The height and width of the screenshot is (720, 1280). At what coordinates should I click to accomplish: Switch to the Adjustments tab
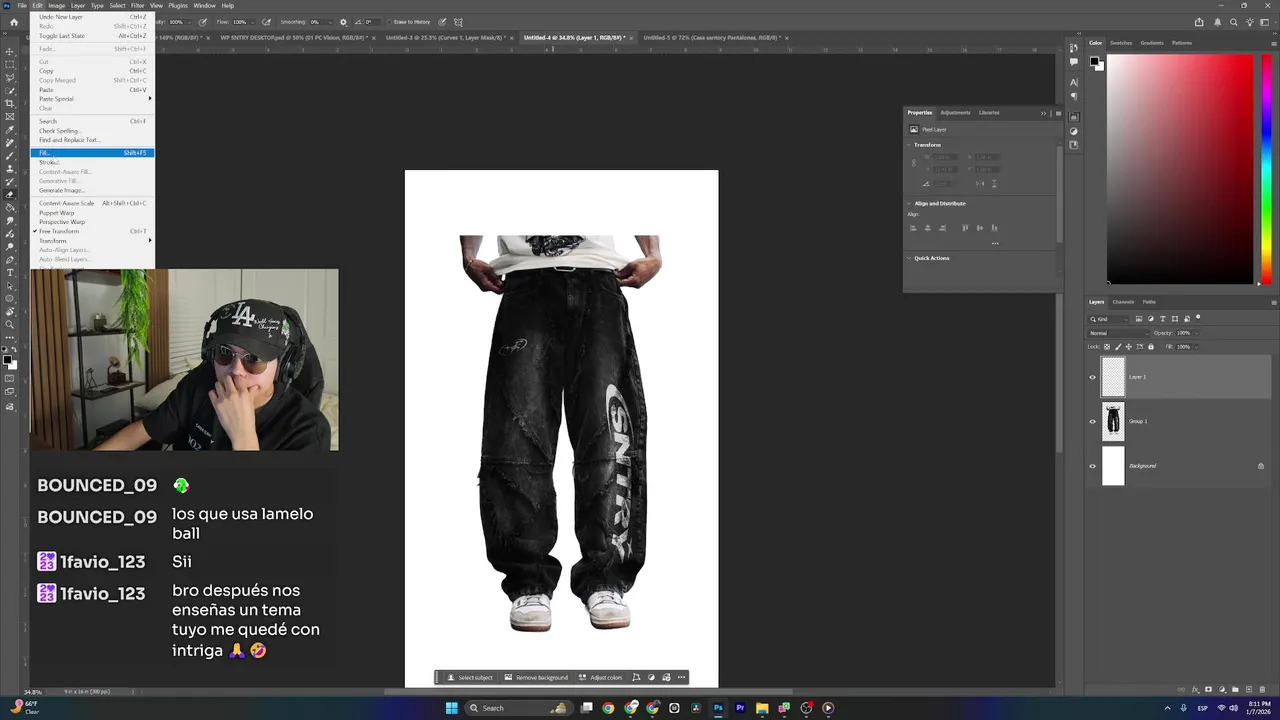(955, 113)
